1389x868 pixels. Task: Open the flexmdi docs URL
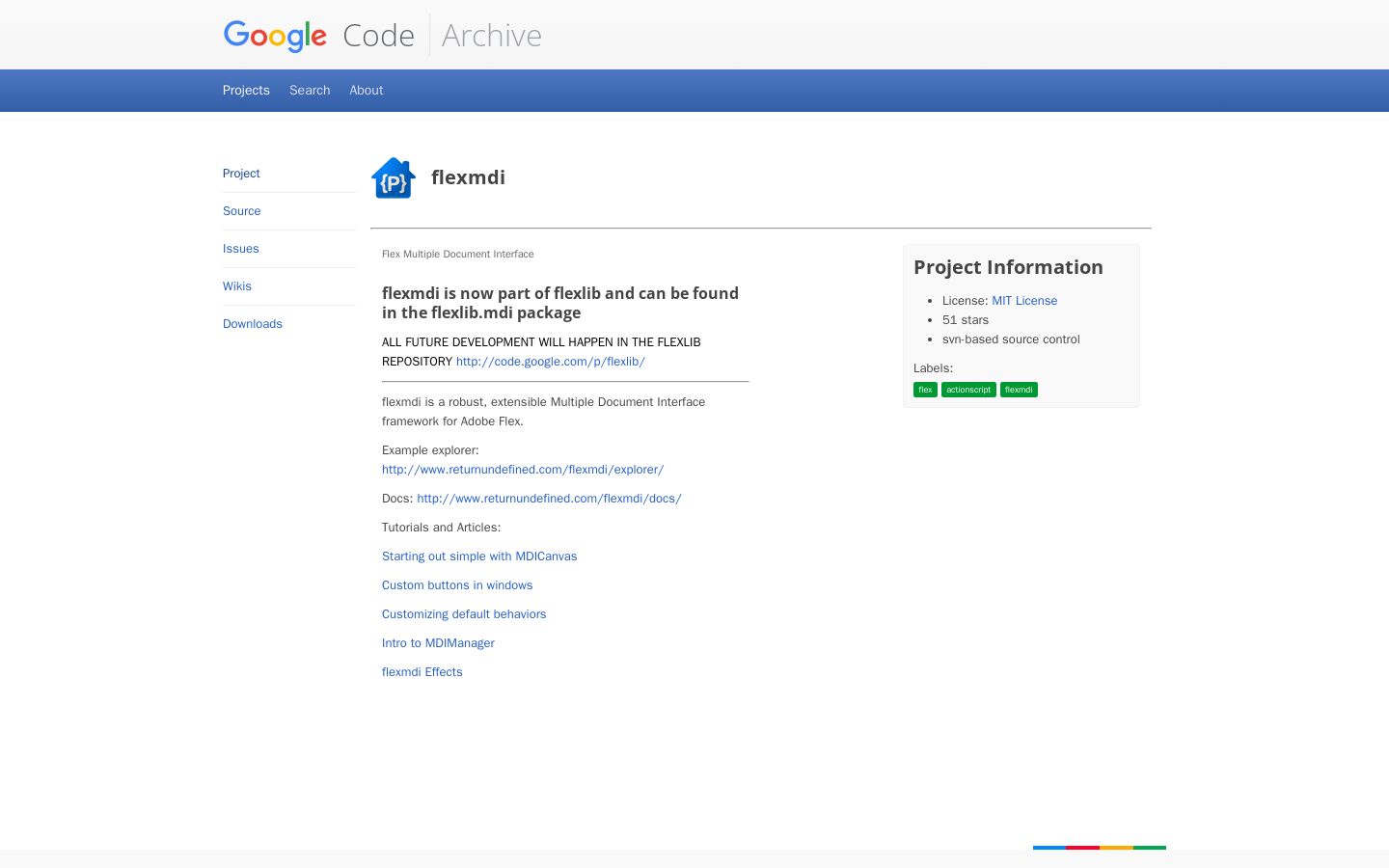tap(549, 499)
